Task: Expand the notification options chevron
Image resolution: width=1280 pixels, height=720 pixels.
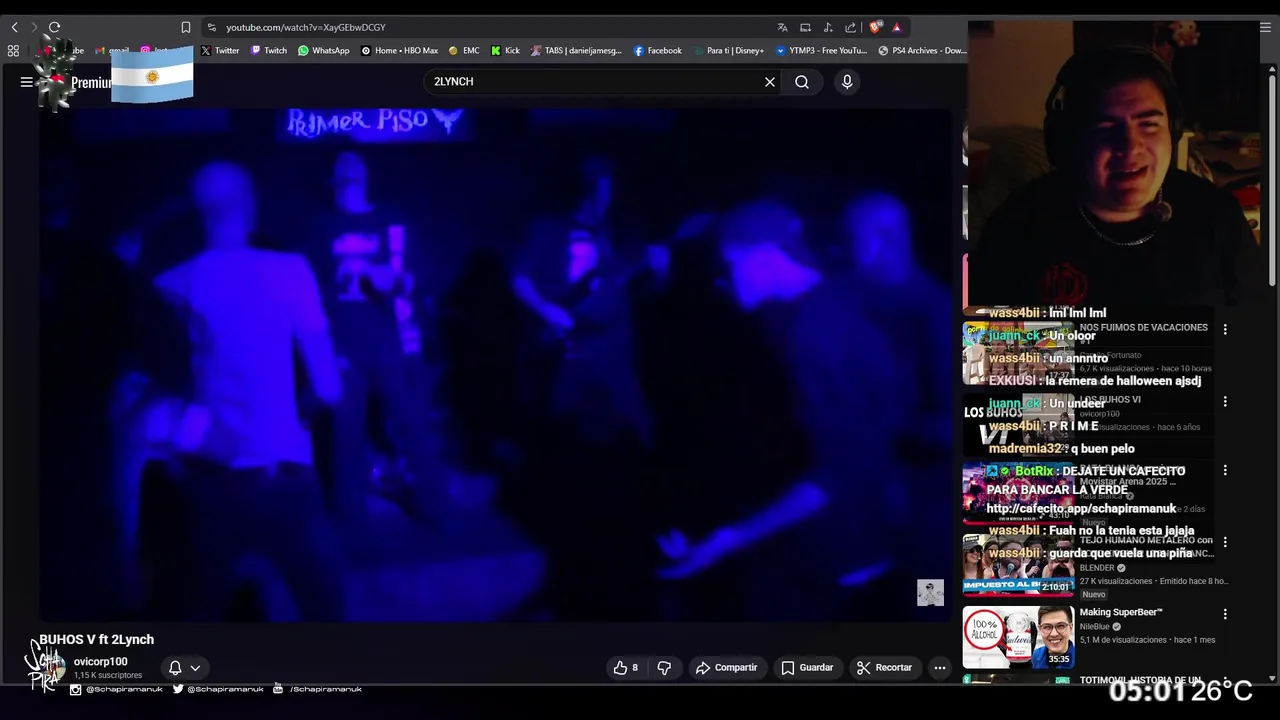Action: [195, 667]
